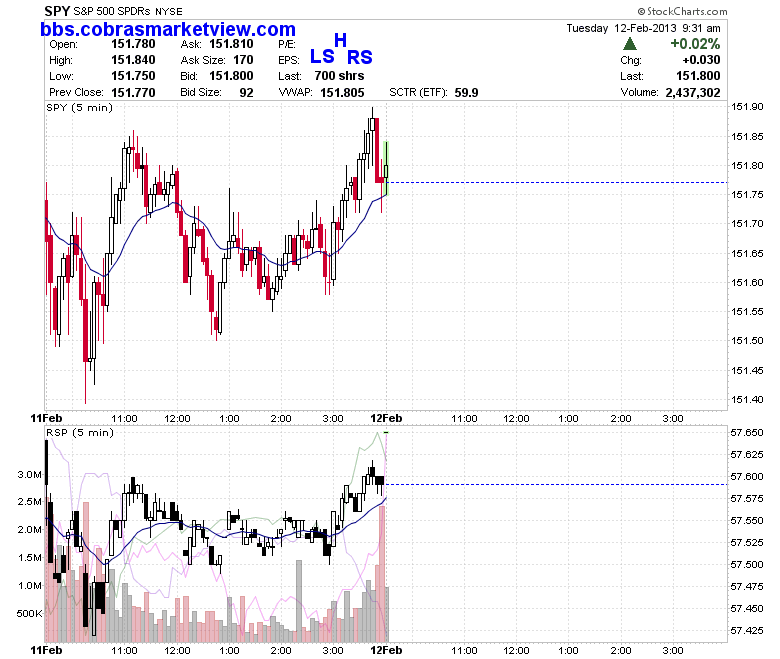Click the 57.600 RSP price axis label
780x659 pixels.
click(747, 476)
